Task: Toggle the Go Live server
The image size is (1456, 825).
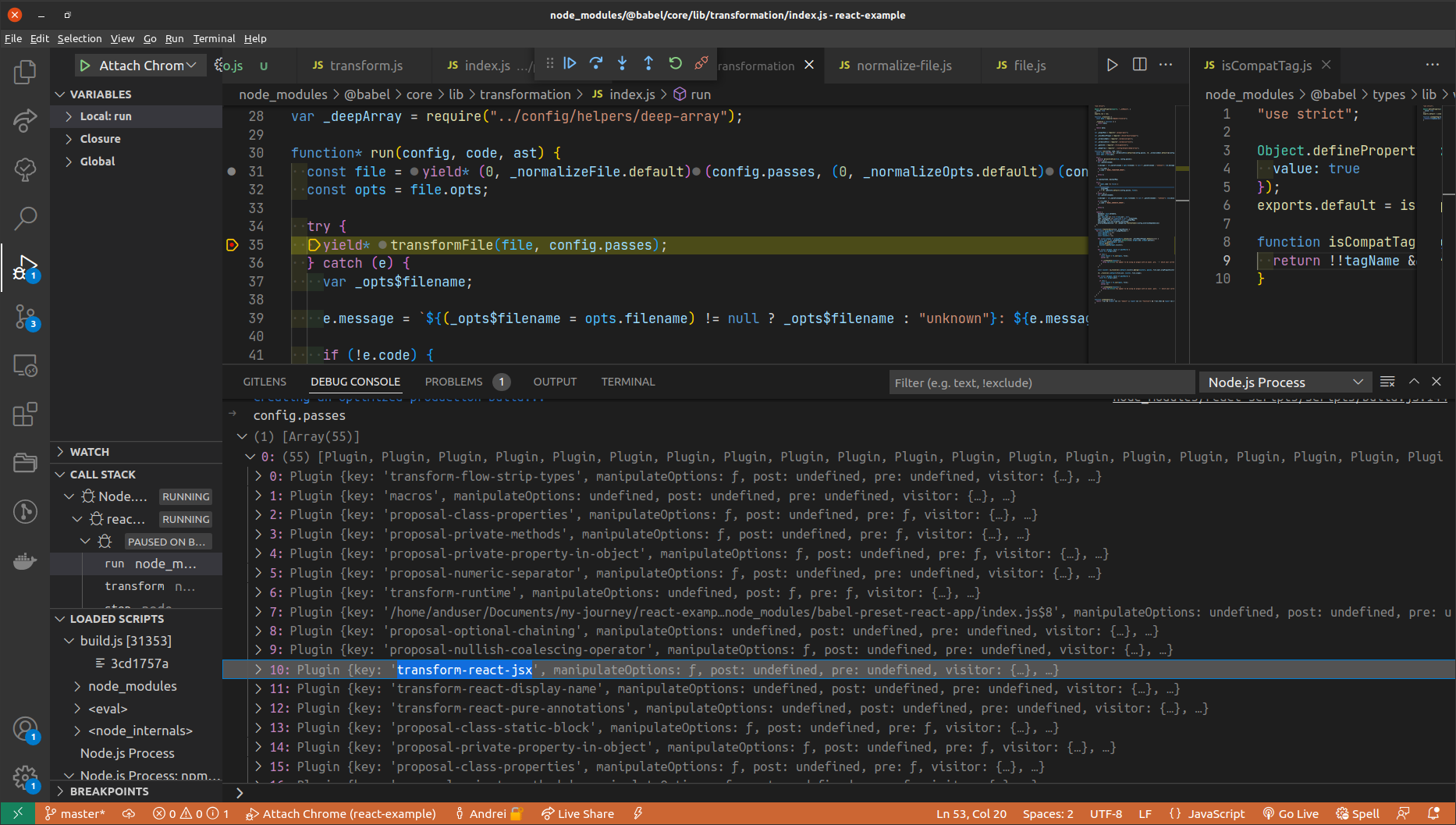Action: [x=1291, y=813]
